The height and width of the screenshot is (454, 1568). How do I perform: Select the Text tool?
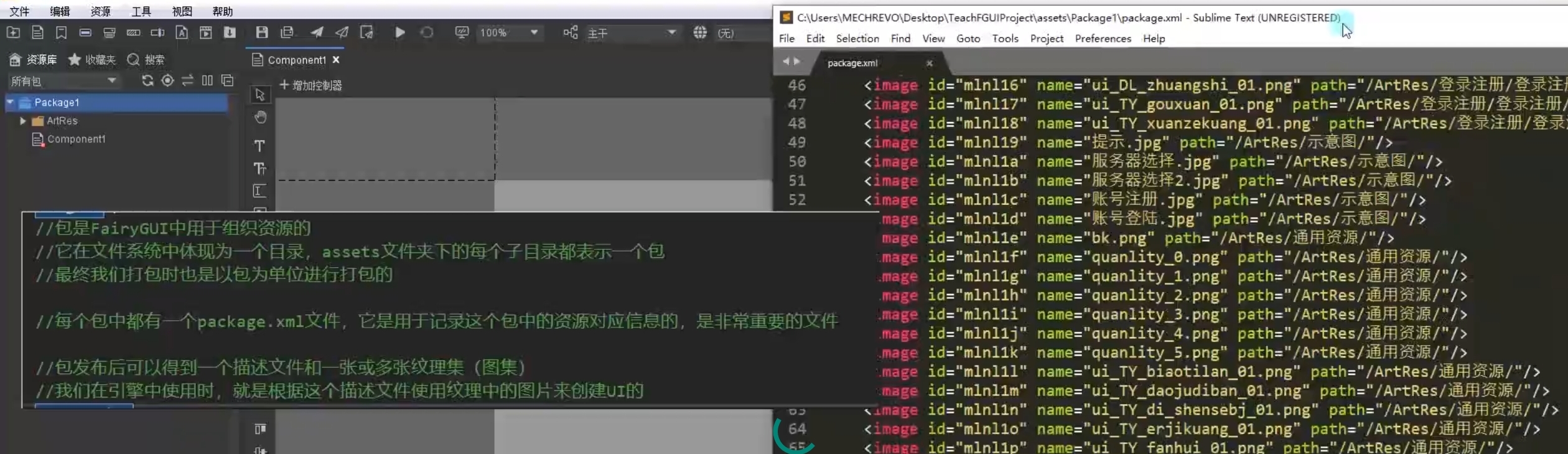259,146
